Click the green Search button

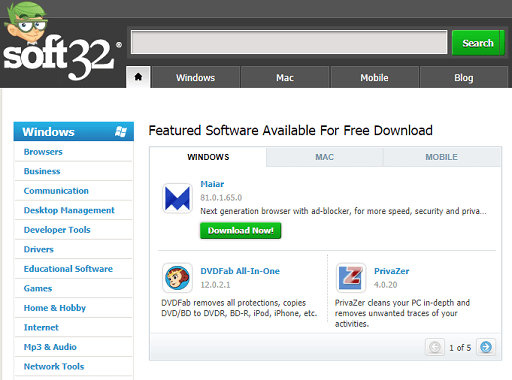click(x=478, y=43)
